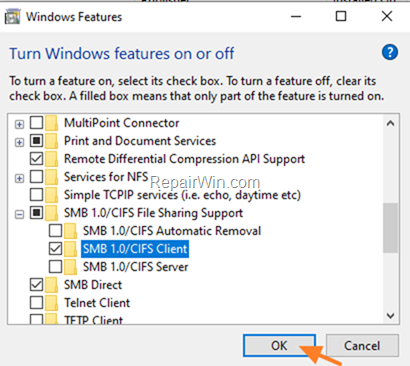Viewport: 410px width, 366px height.
Task: Click the SMB 1.0/CIFS Server folder icon
Action: click(71, 267)
